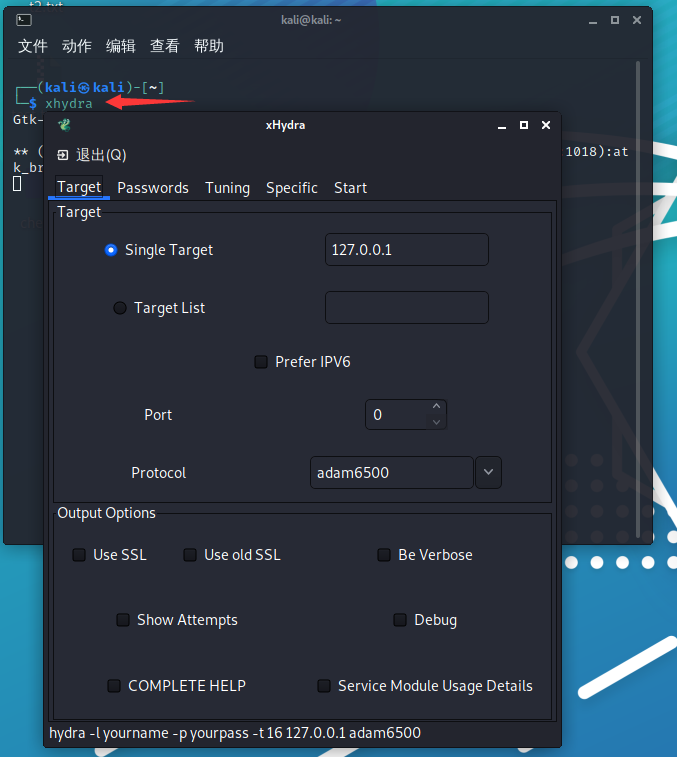677x757 pixels.
Task: Check the Use SSL option
Action: point(79,555)
